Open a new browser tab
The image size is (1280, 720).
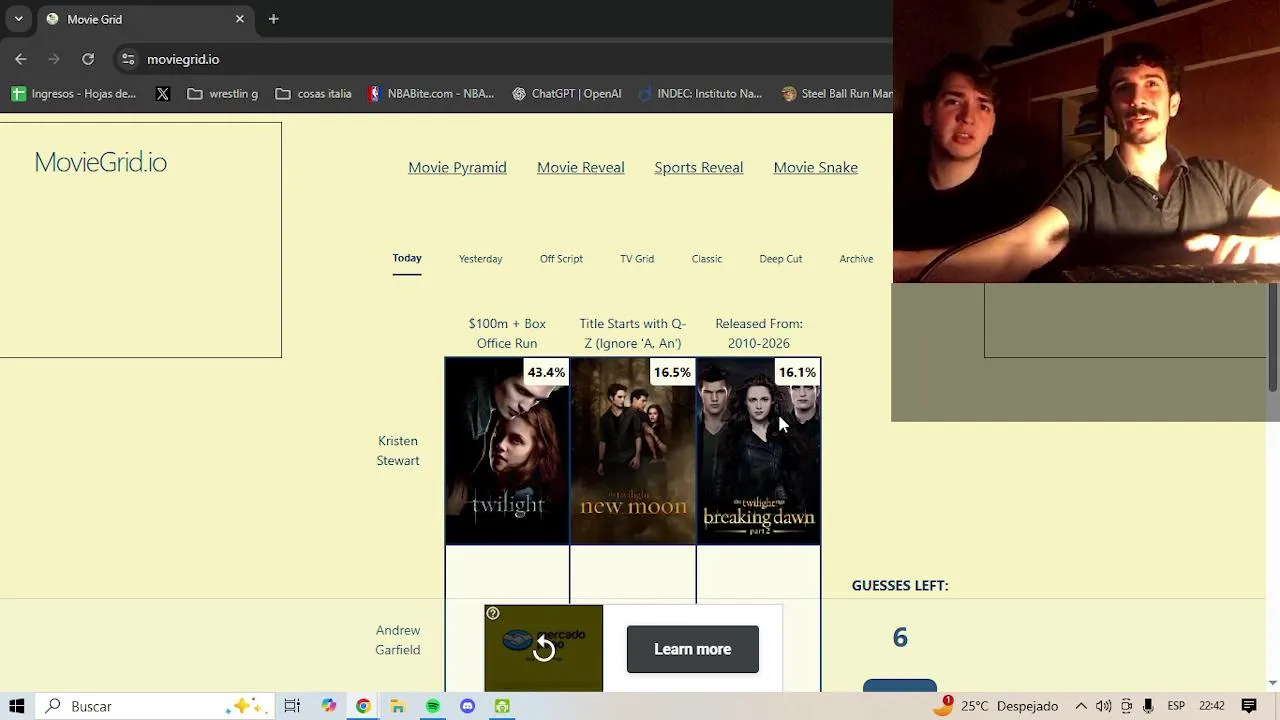pos(273,19)
